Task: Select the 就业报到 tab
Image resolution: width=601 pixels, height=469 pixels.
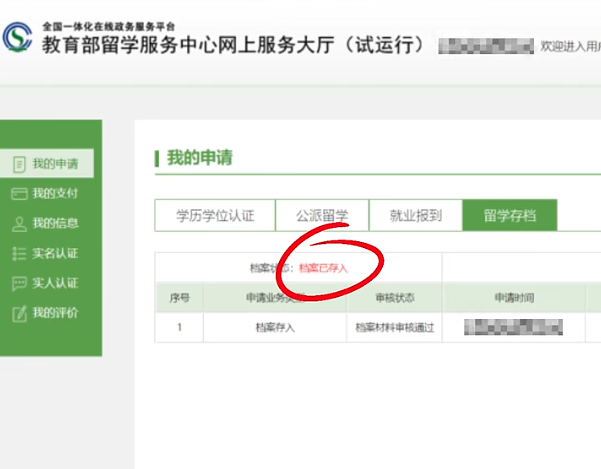Action: point(415,215)
